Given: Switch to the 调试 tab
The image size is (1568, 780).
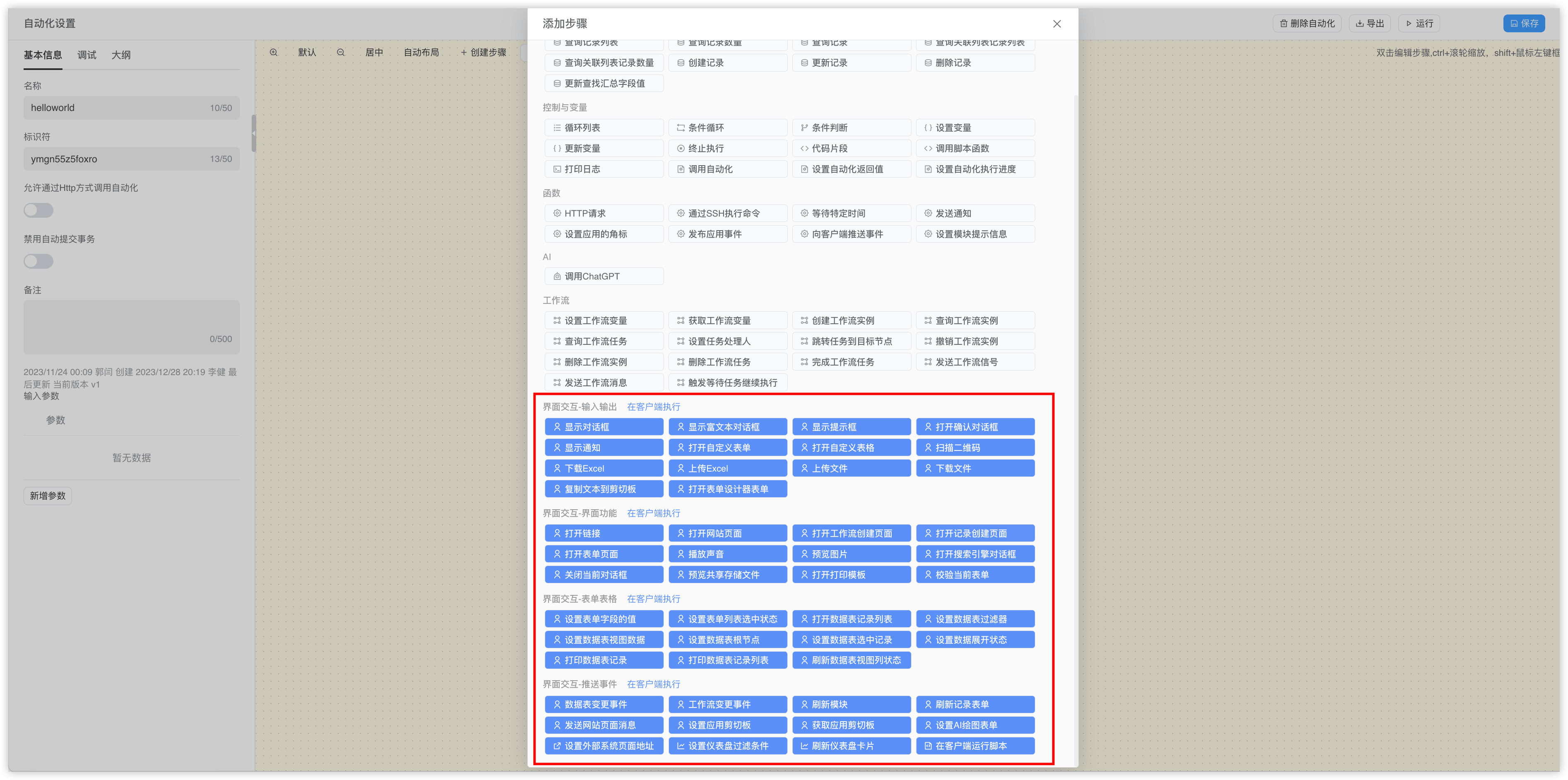Looking at the screenshot, I should (87, 55).
